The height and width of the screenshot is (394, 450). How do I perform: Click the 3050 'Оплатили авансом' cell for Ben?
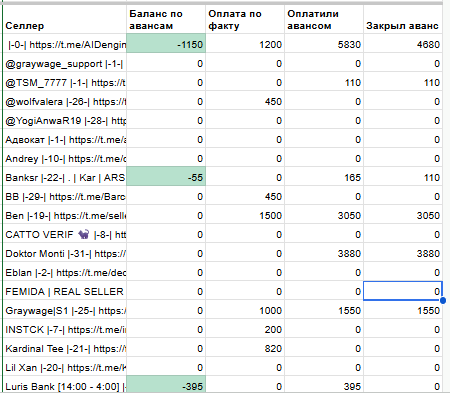pyautogui.click(x=324, y=214)
